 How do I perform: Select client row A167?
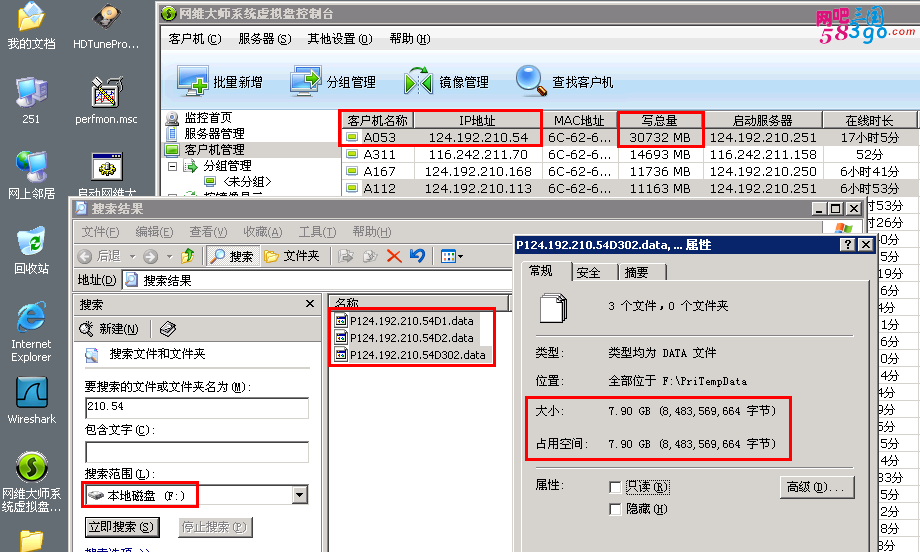pos(629,171)
